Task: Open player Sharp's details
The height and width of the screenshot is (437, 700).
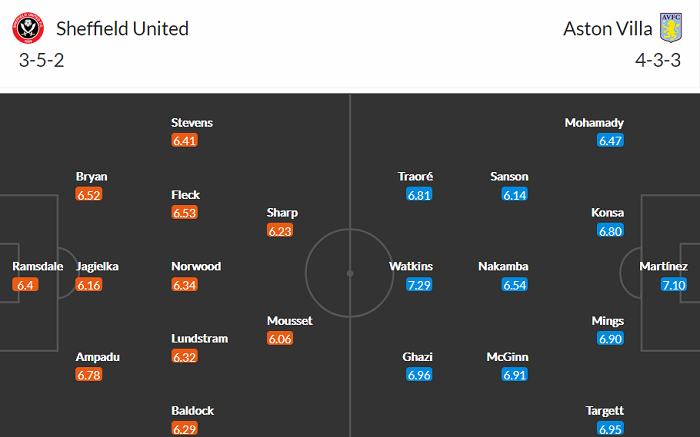Action: (282, 212)
